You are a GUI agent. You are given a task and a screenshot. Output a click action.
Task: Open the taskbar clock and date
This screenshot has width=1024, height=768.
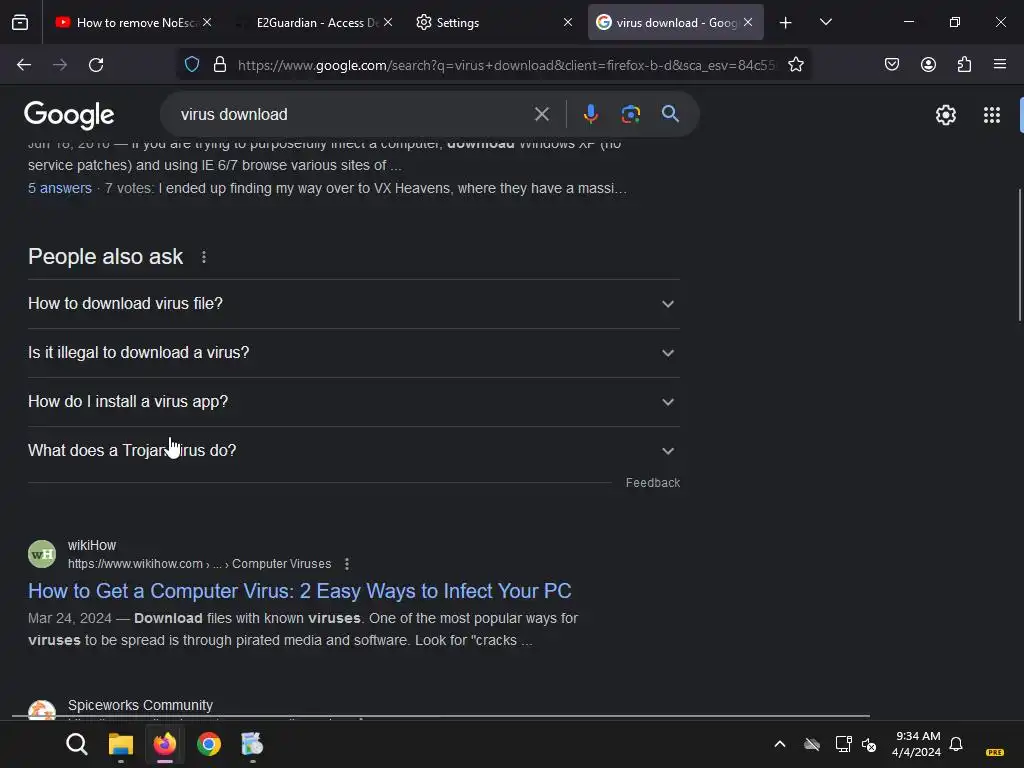(917, 744)
